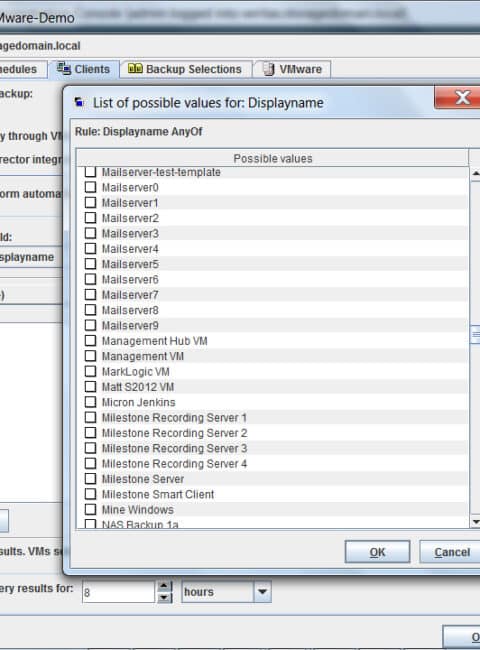Click the Matt S2012 VM row text
Viewport: 480px width, 650px height.
[138, 387]
